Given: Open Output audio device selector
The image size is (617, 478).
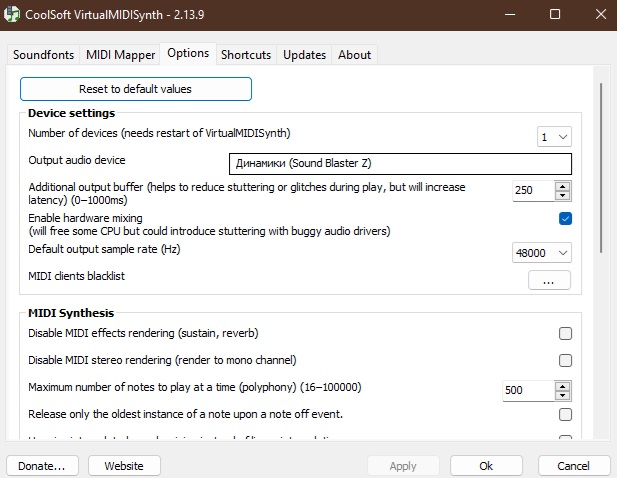Looking at the screenshot, I should click(x=400, y=164).
